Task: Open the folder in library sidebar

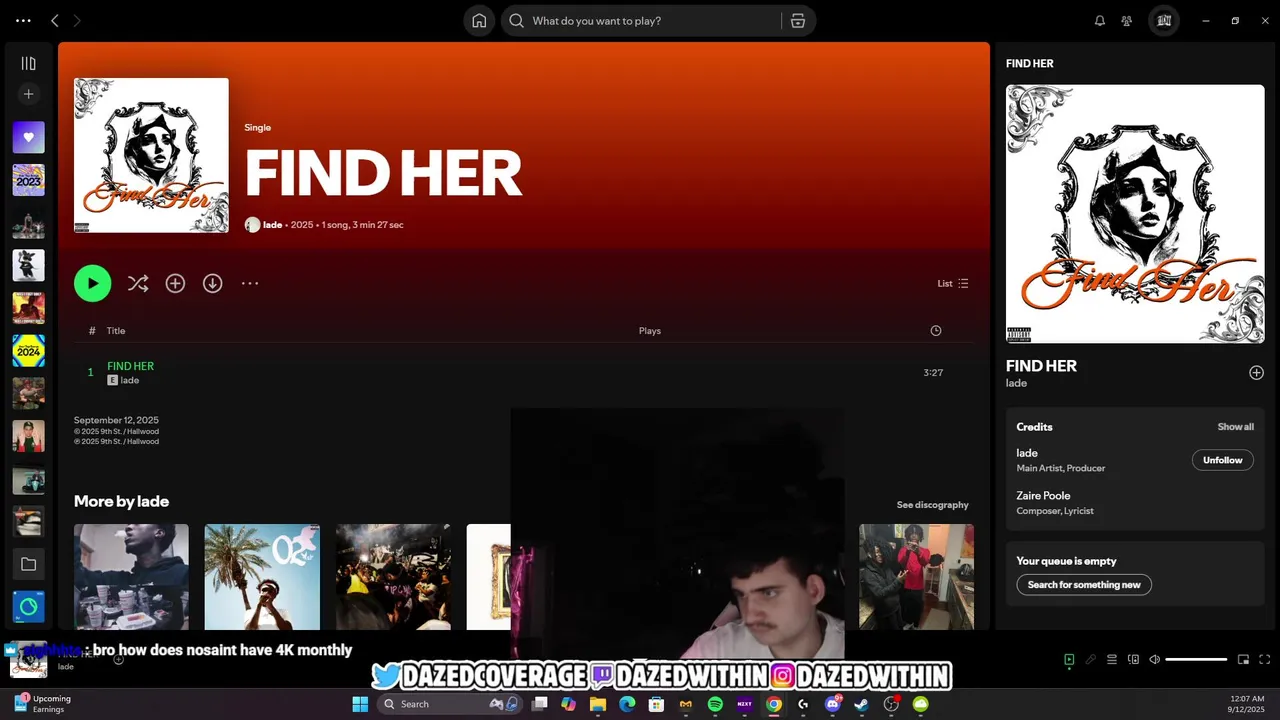Action: point(28,564)
